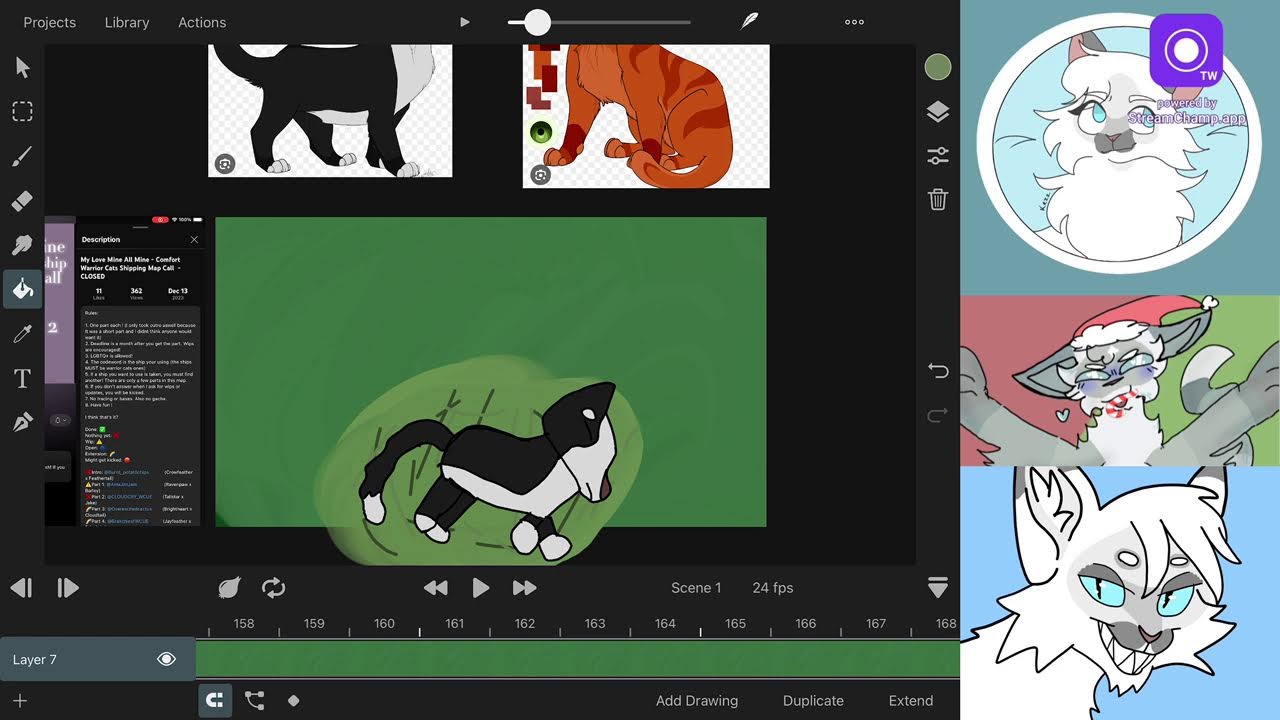Image resolution: width=1280 pixels, height=720 pixels.
Task: Click the Duplicate button
Action: (x=813, y=701)
